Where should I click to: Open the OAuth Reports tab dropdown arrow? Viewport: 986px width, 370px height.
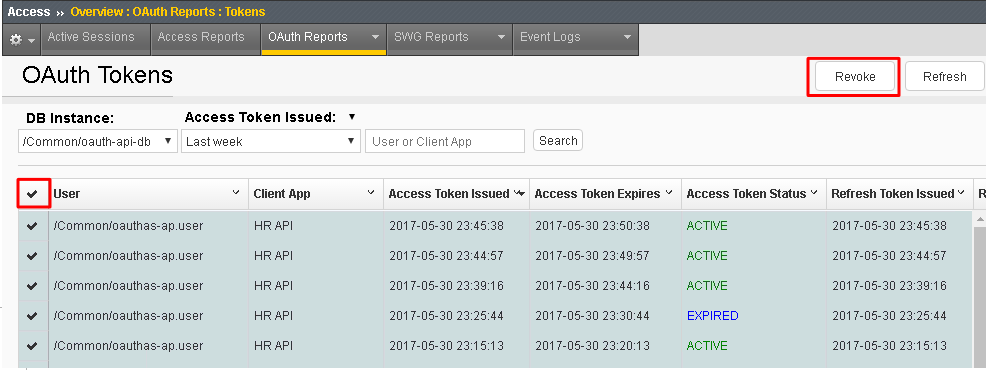pos(375,37)
